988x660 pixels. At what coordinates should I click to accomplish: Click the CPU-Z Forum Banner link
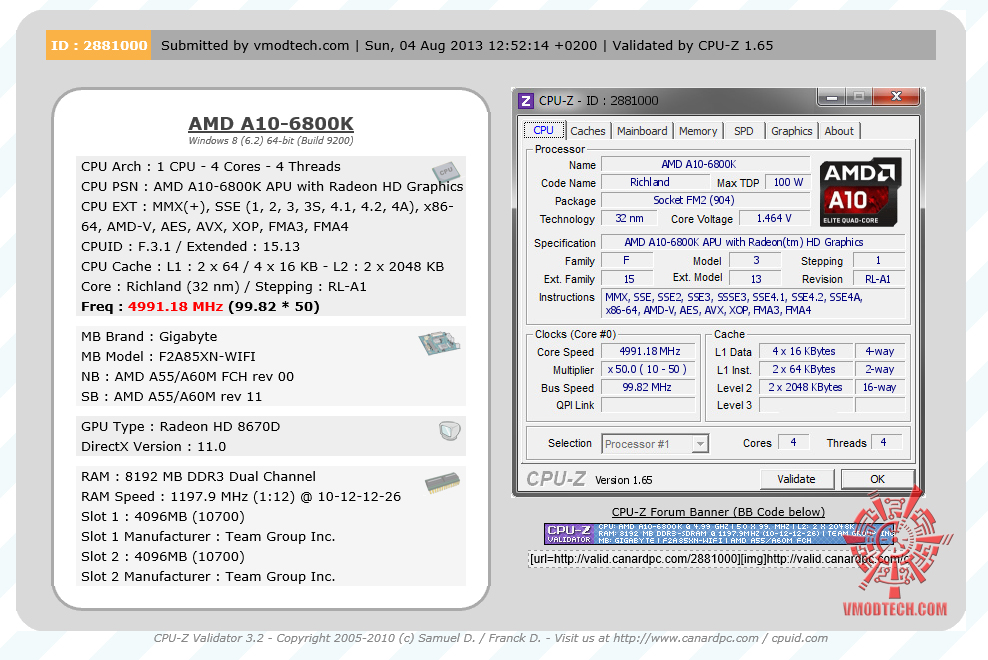point(718,512)
